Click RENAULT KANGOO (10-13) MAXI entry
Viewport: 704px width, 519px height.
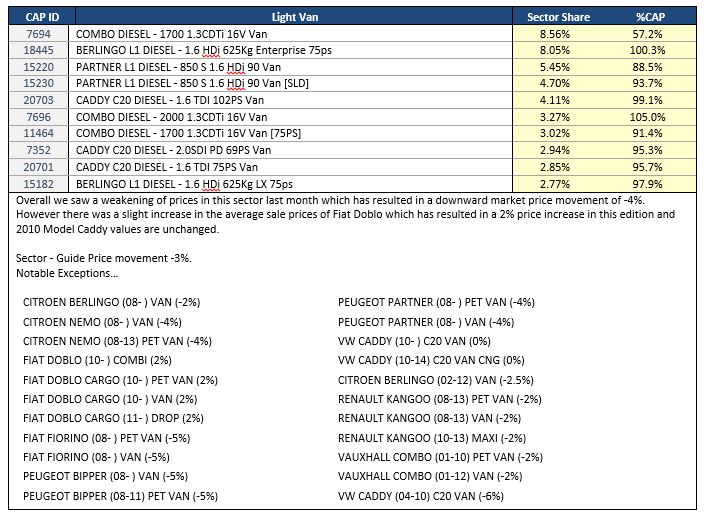[432, 438]
